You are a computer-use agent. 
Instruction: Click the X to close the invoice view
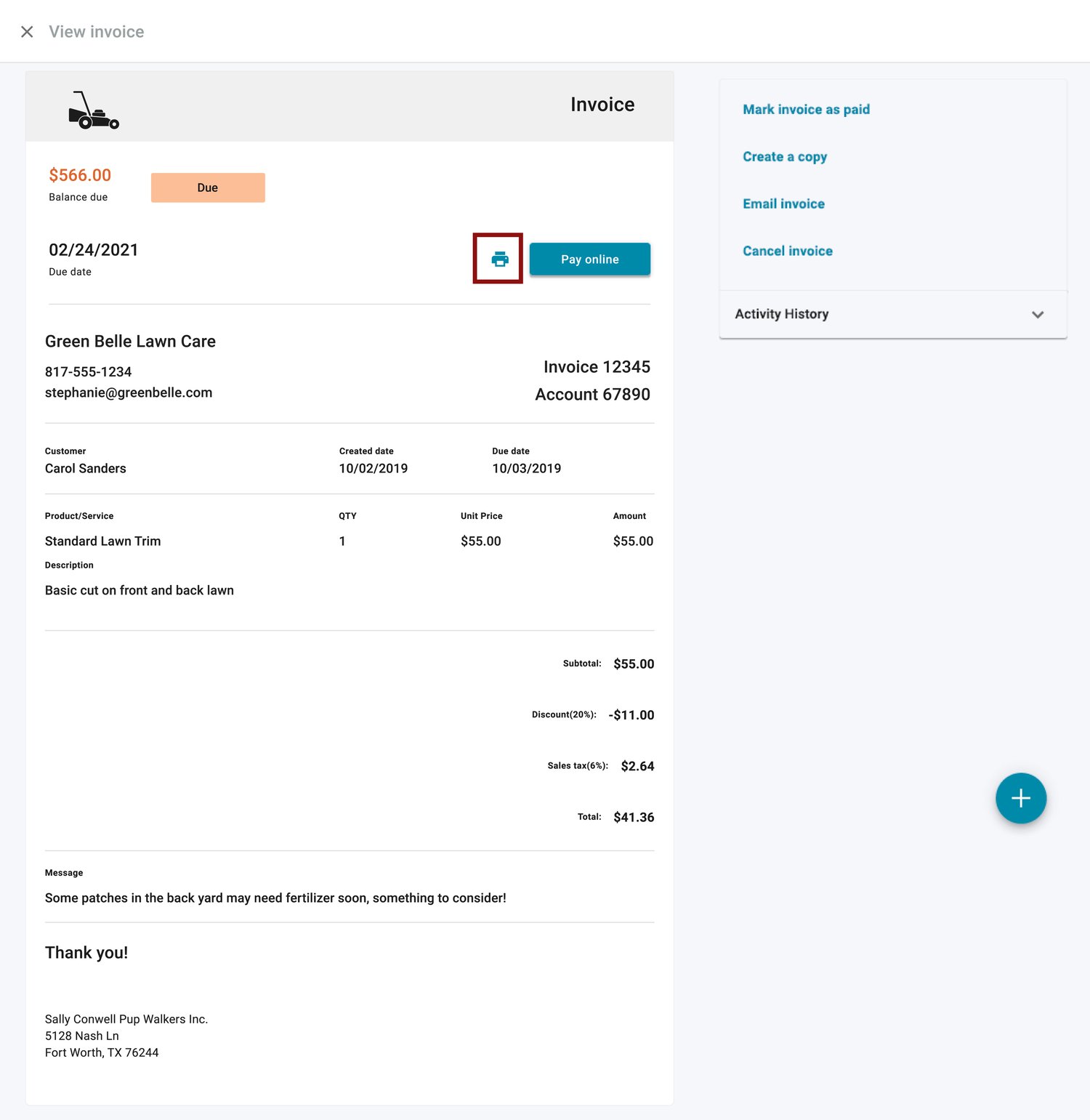click(x=27, y=31)
